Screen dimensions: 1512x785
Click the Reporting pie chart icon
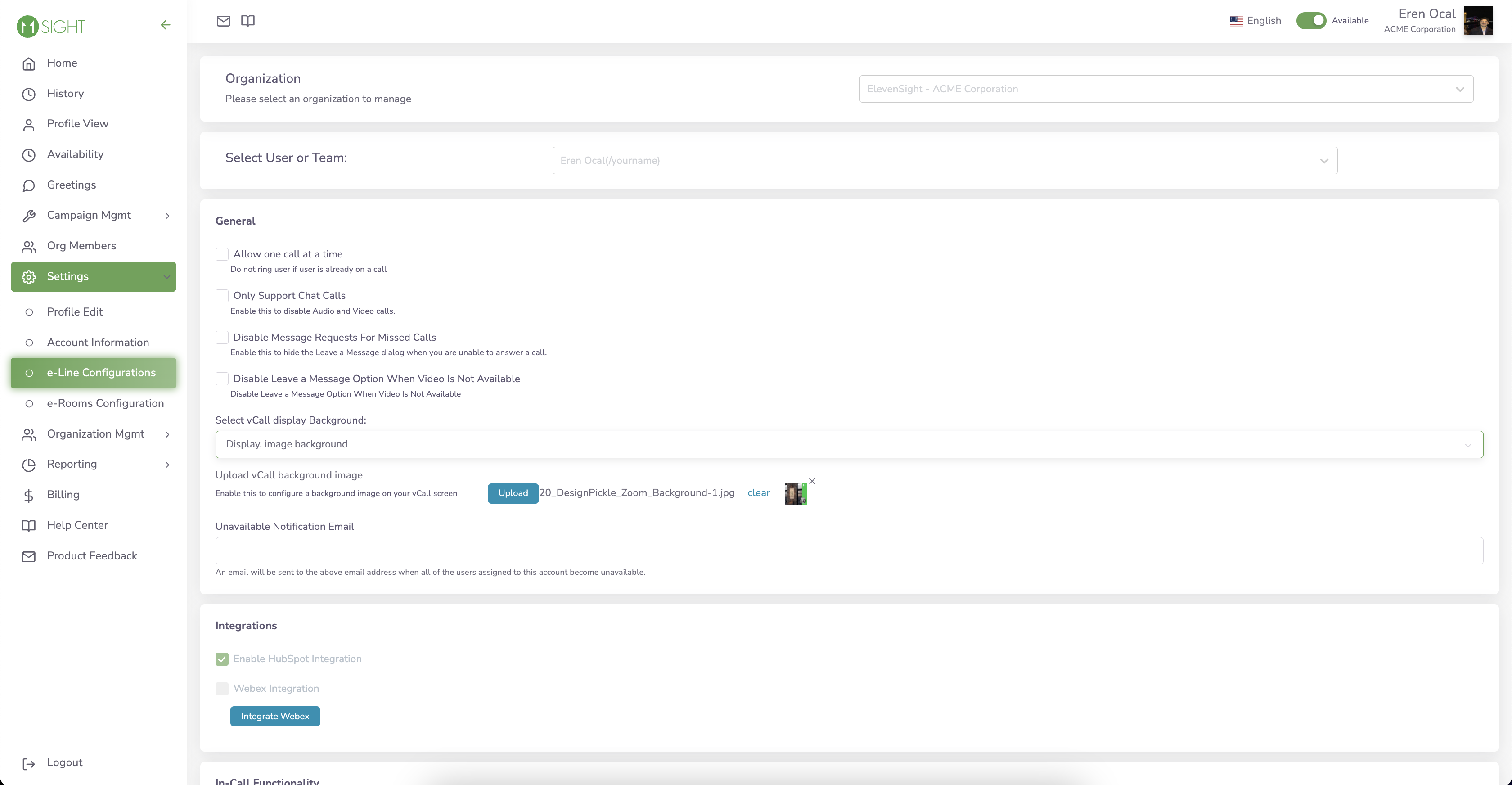coord(29,465)
